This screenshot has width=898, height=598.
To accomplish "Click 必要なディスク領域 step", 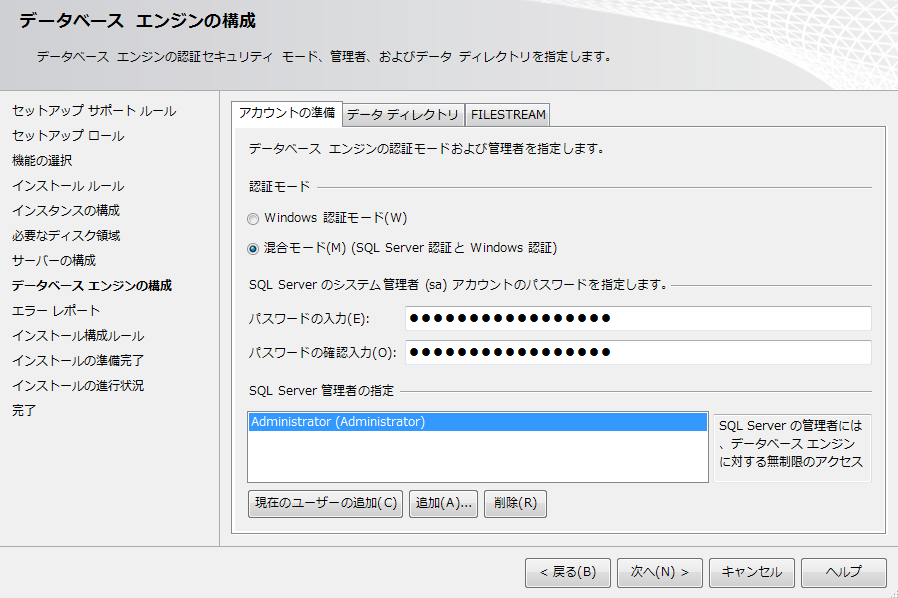I will pos(66,235).
